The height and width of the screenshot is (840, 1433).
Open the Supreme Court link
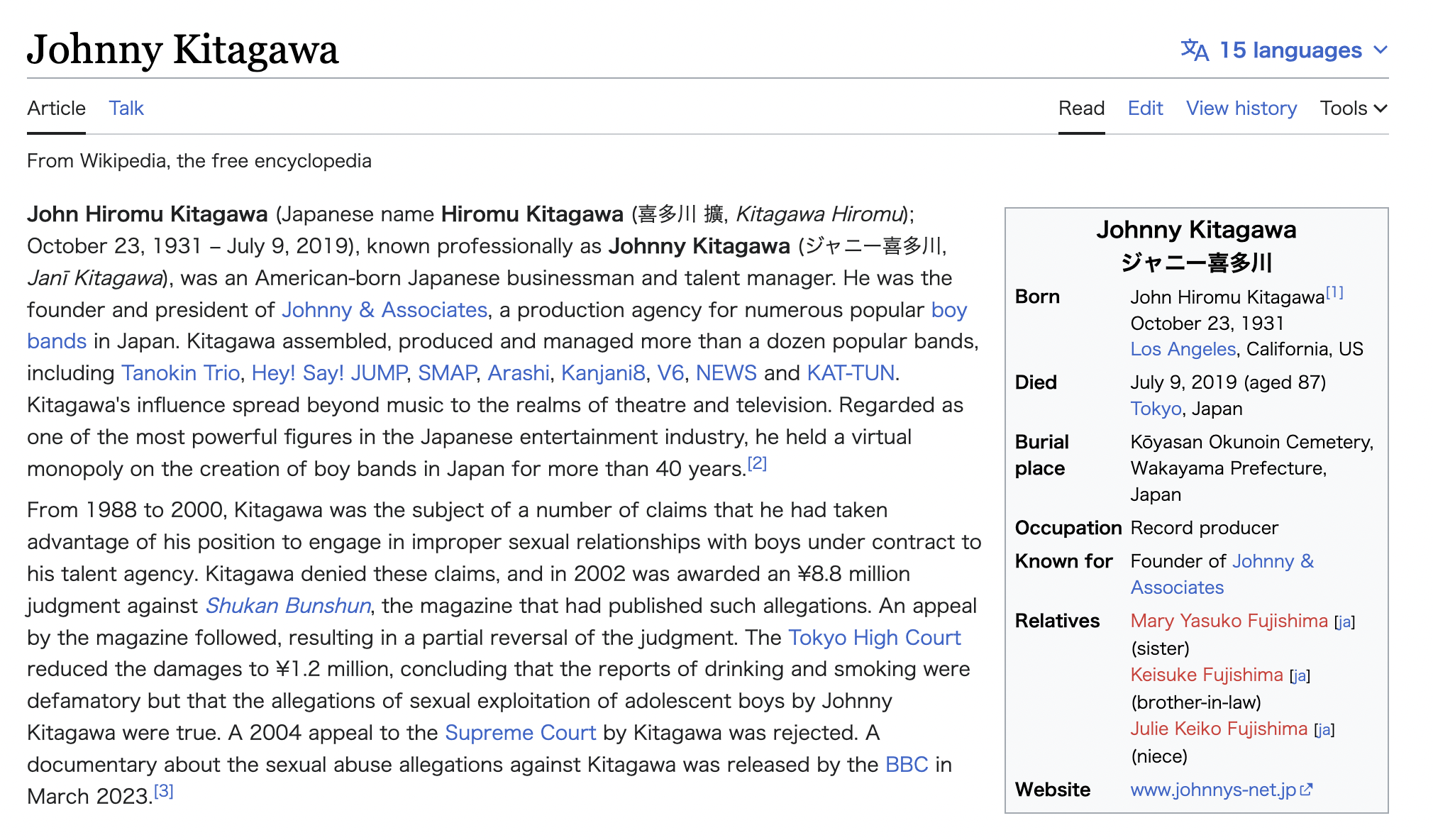point(520,733)
